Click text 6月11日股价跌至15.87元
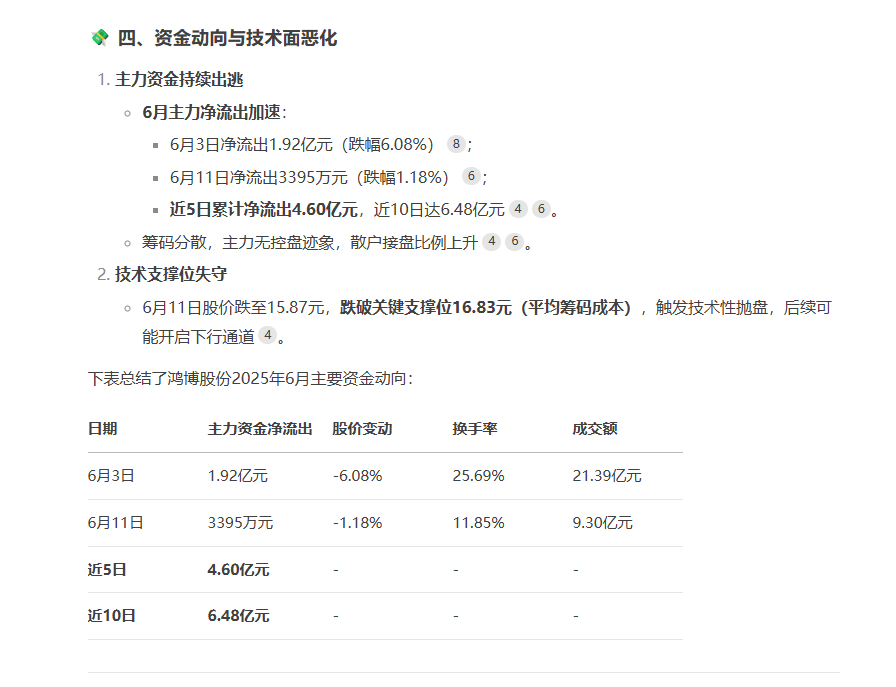Viewport: 896px width, 687px height. click(x=233, y=307)
